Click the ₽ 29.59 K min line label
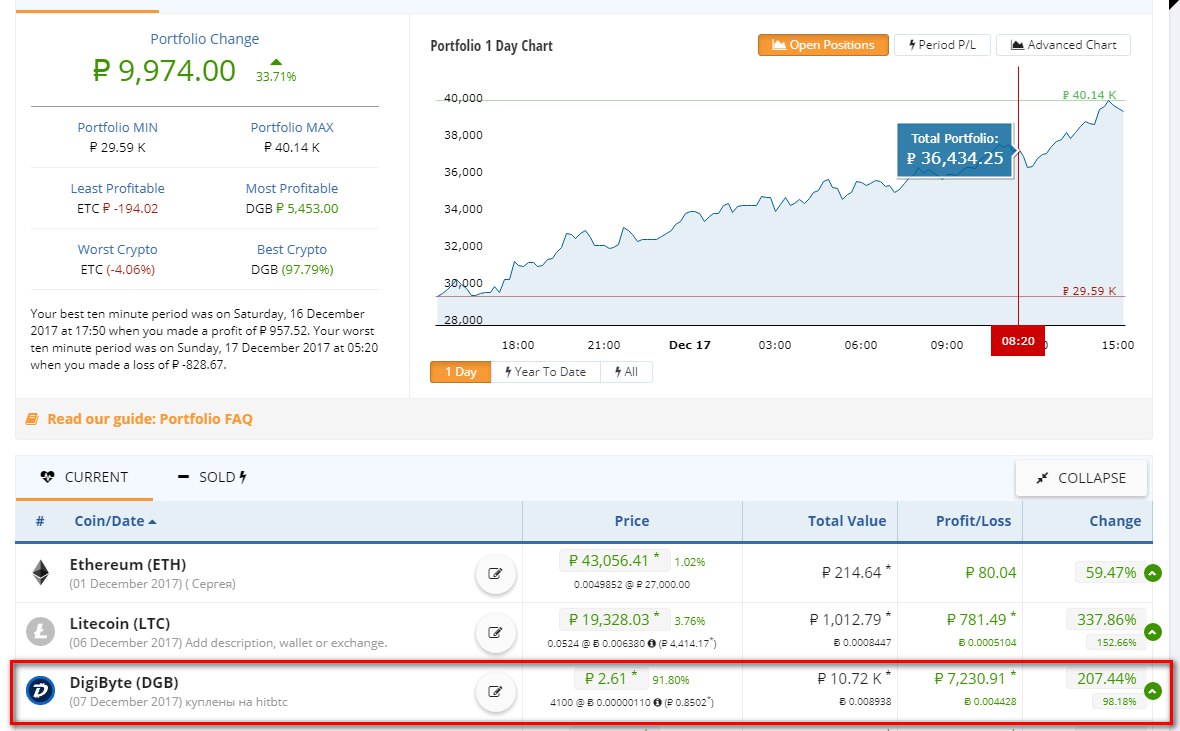 click(1089, 291)
